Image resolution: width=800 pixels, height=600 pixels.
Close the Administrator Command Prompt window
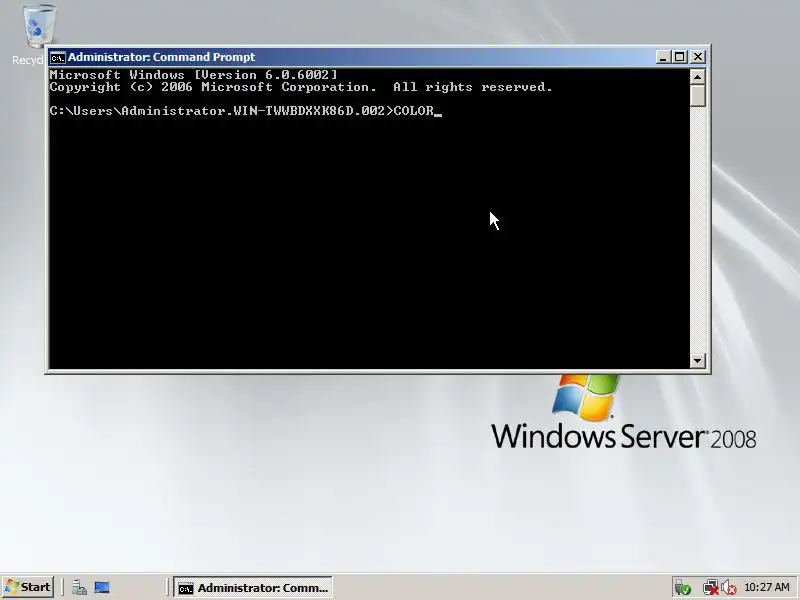(697, 57)
